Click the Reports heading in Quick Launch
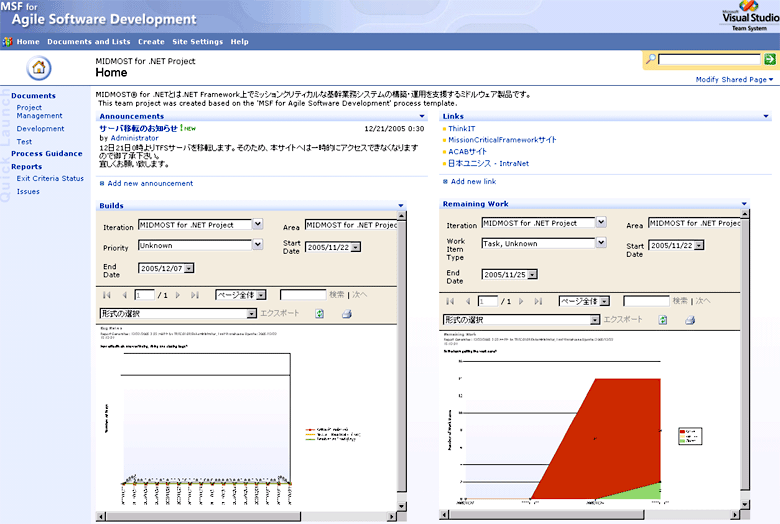Viewport: 780px width, 524px height. click(x=26, y=167)
